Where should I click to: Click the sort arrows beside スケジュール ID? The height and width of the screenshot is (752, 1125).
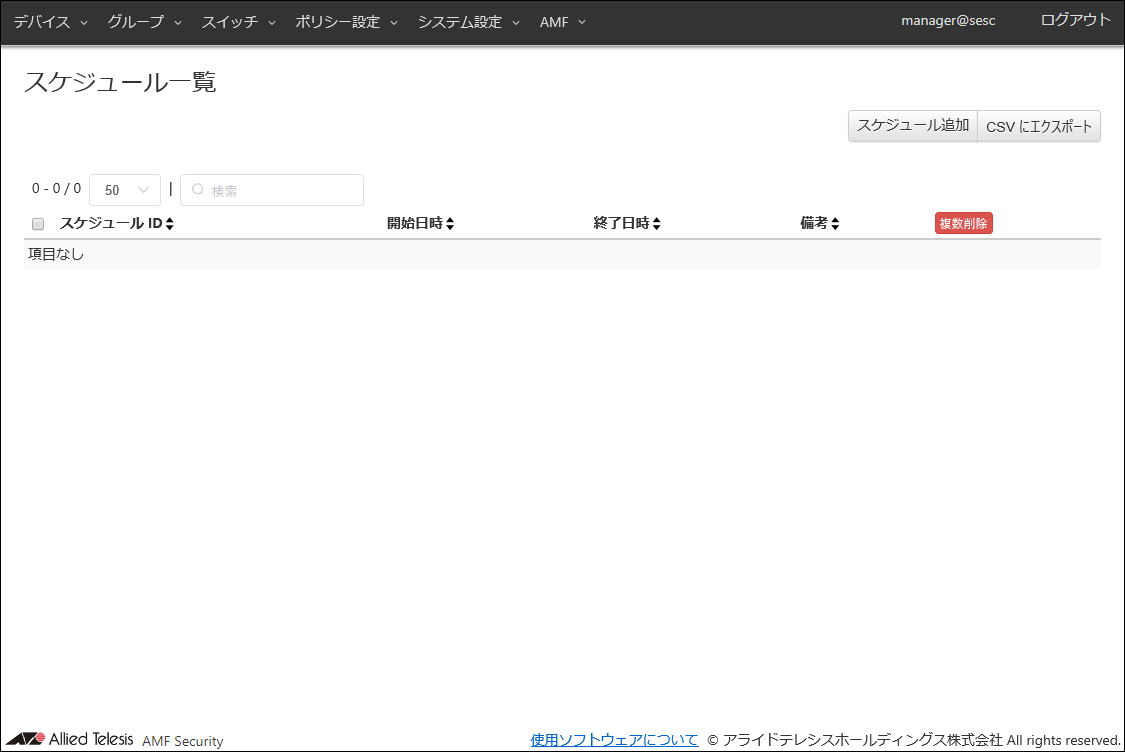click(x=170, y=224)
